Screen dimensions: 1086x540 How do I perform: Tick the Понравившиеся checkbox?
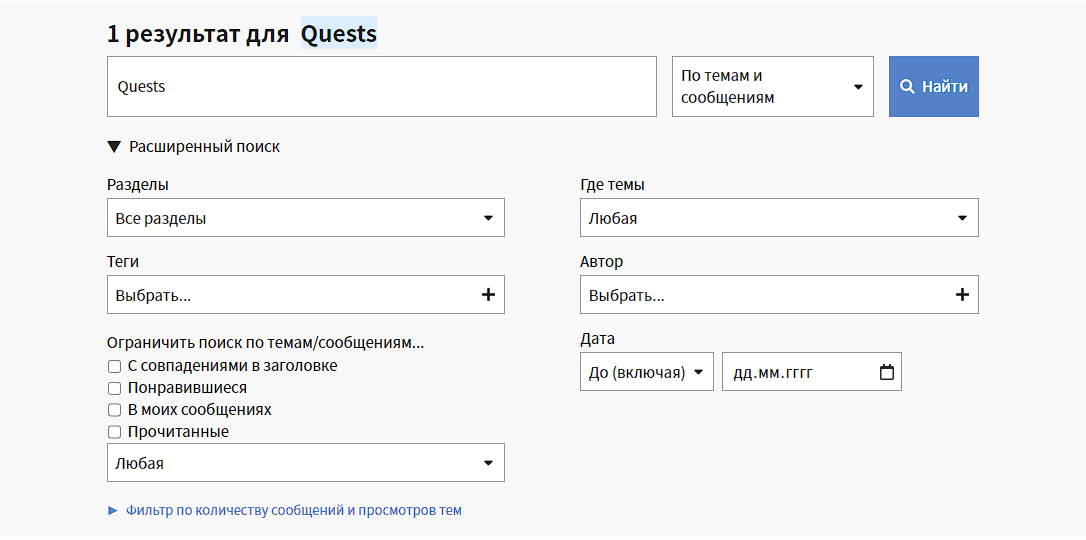[x=115, y=388]
